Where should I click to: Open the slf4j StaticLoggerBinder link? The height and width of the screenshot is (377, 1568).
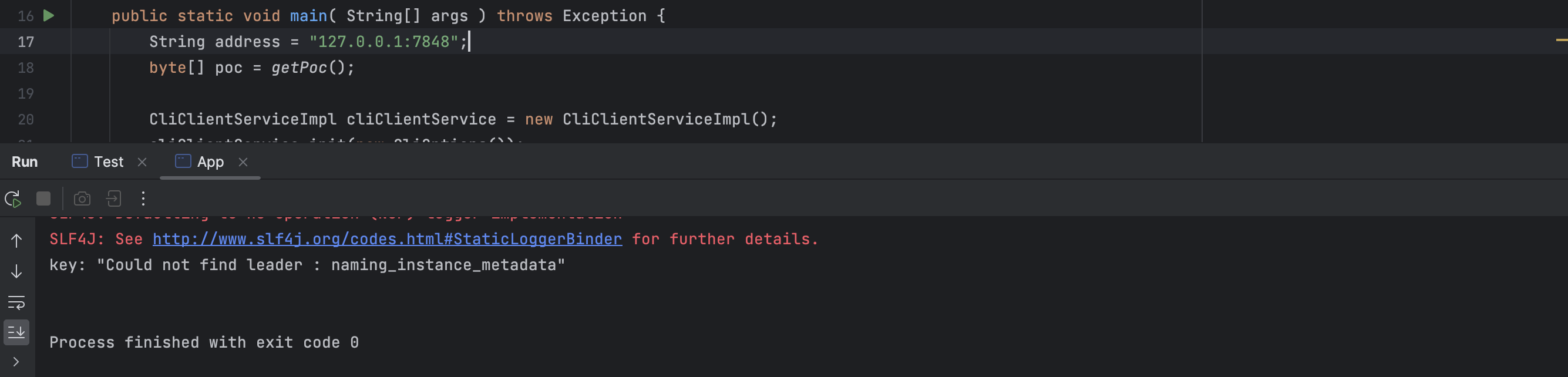(387, 240)
